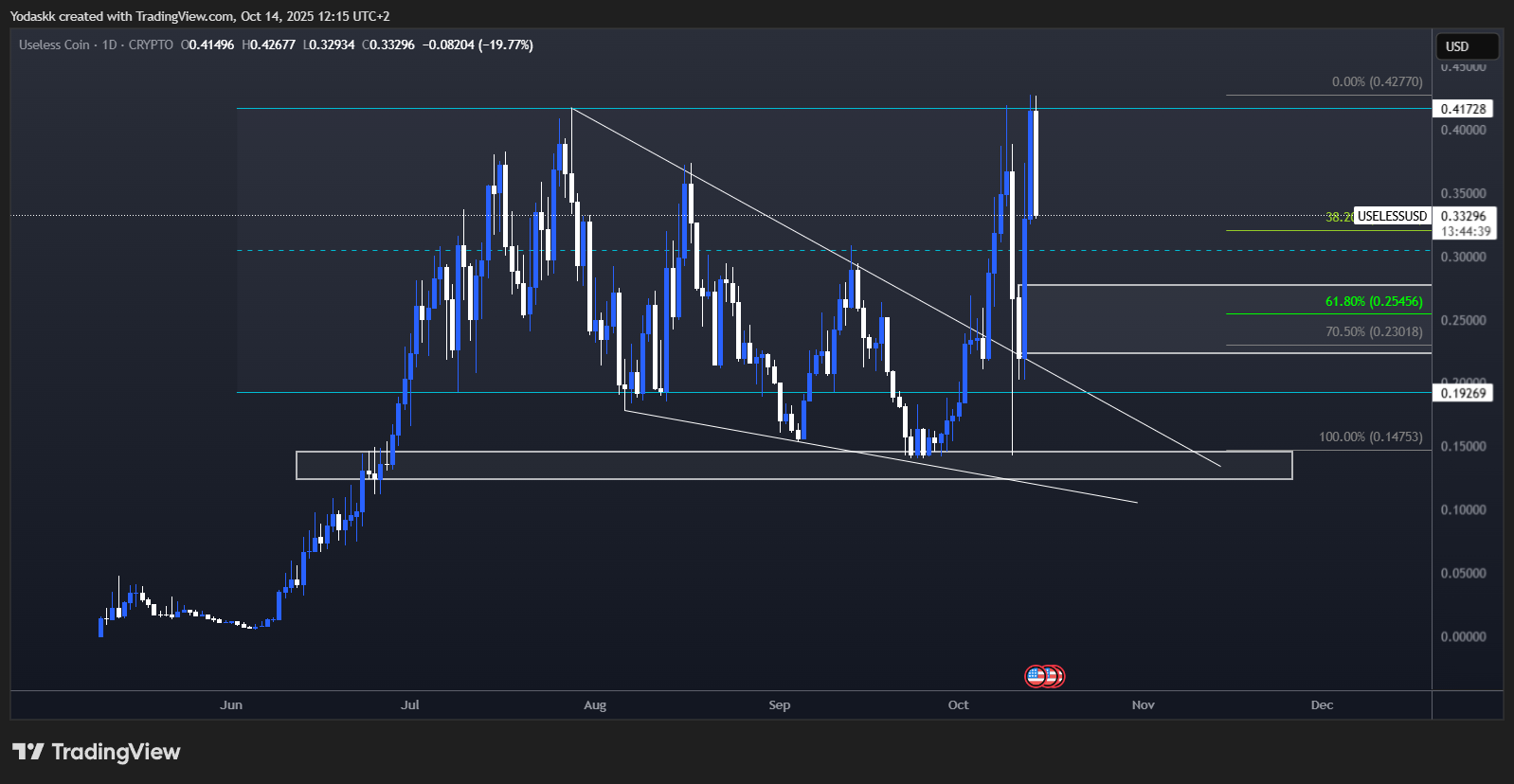
Task: Click the TradingView logo mark
Action: click(x=28, y=752)
